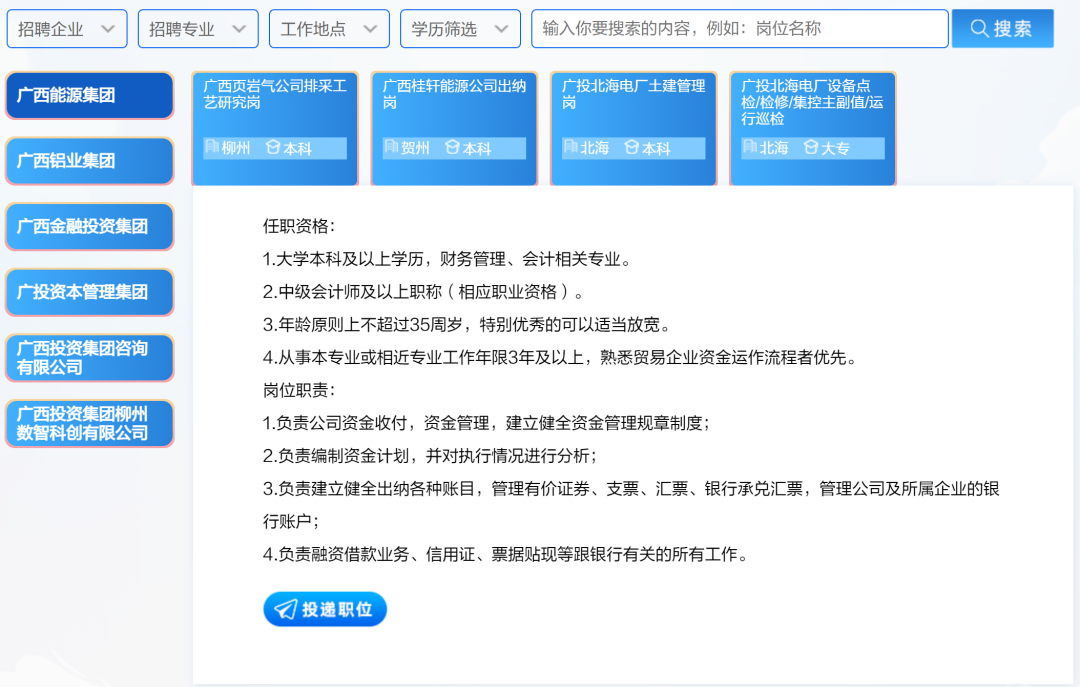
Task: Open the 广西页岩气公司排采工艺研究岗 job card
Action: pos(275,129)
